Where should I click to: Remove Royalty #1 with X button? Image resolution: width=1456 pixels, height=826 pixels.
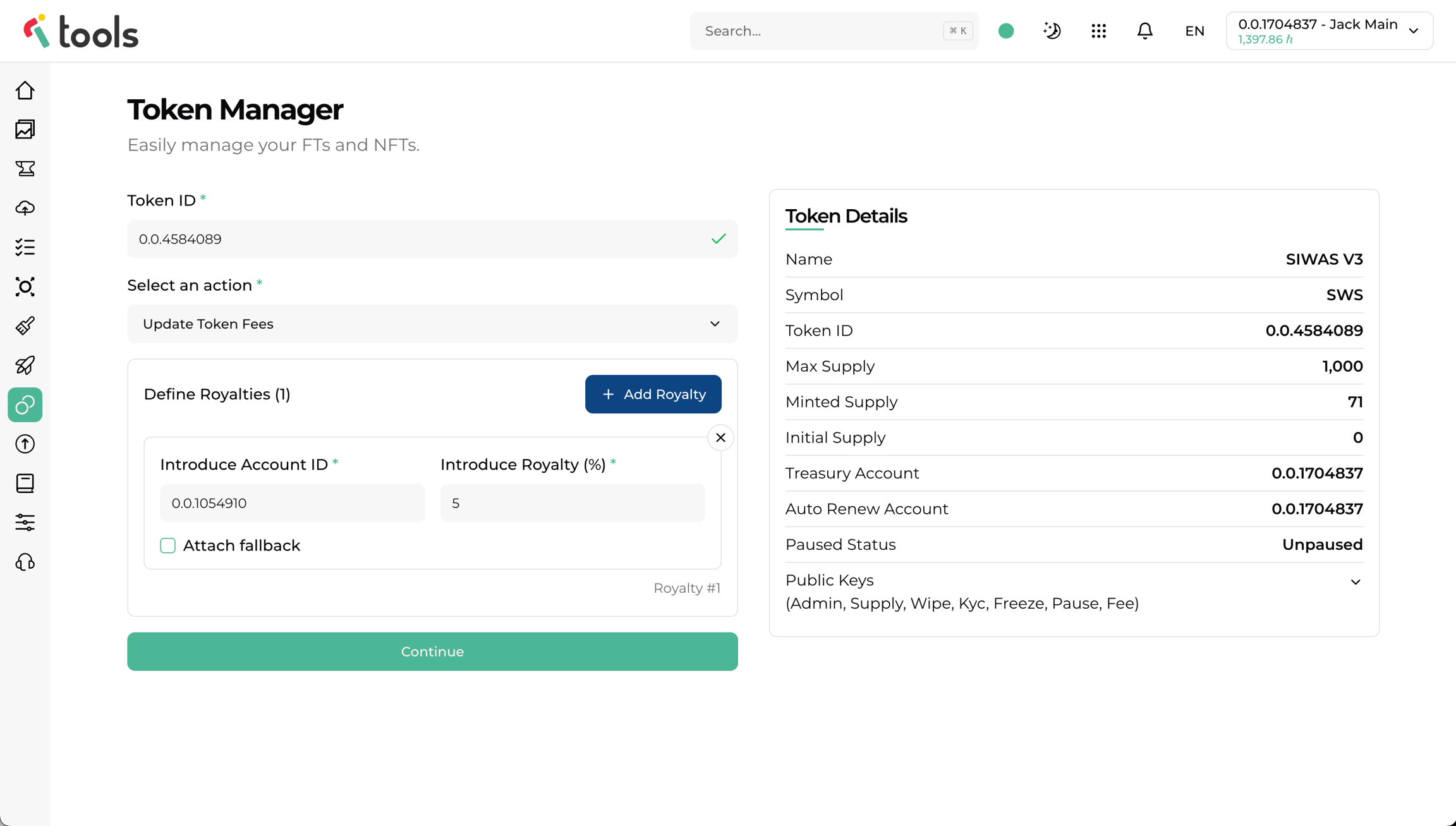(720, 438)
